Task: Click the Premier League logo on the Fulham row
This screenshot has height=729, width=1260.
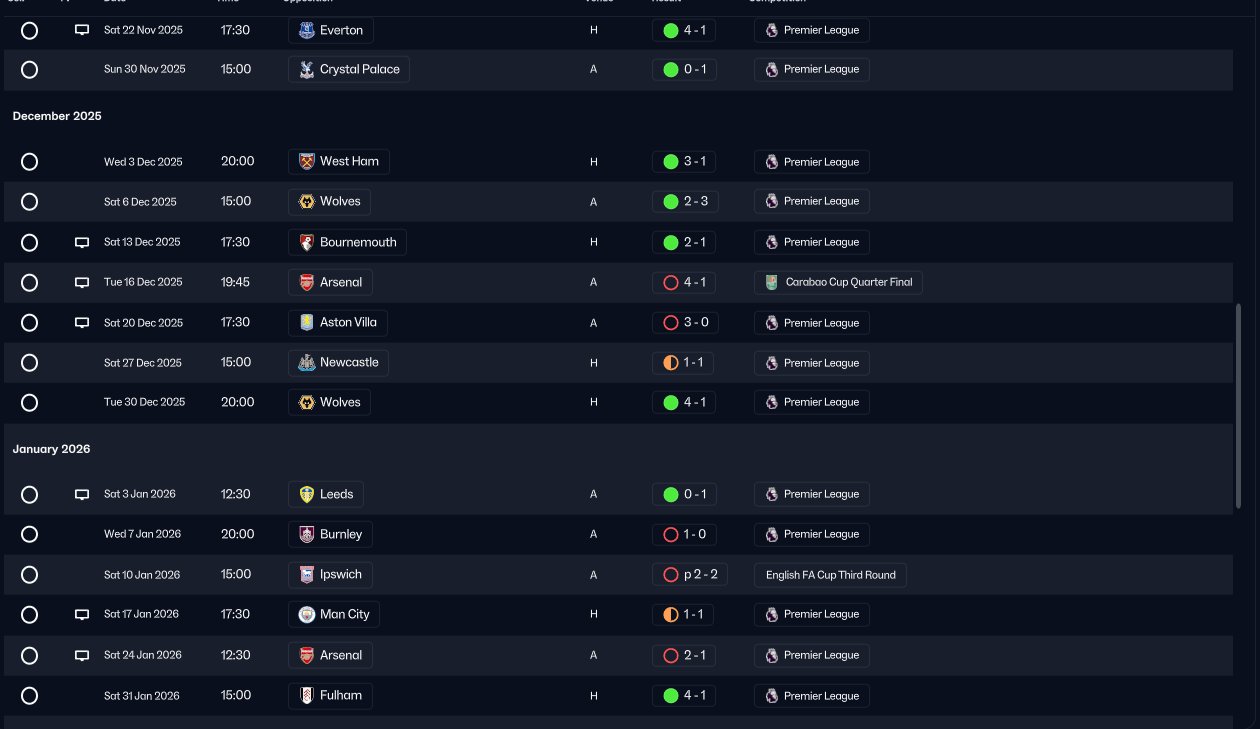Action: click(x=772, y=695)
